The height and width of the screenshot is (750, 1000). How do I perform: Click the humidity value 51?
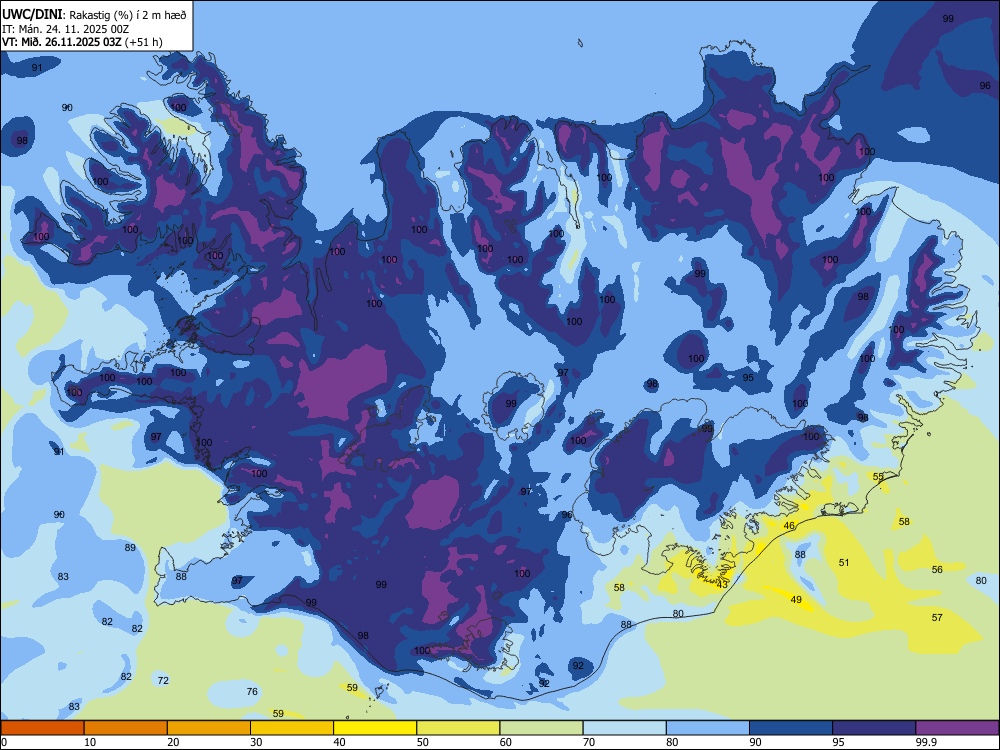(x=844, y=562)
